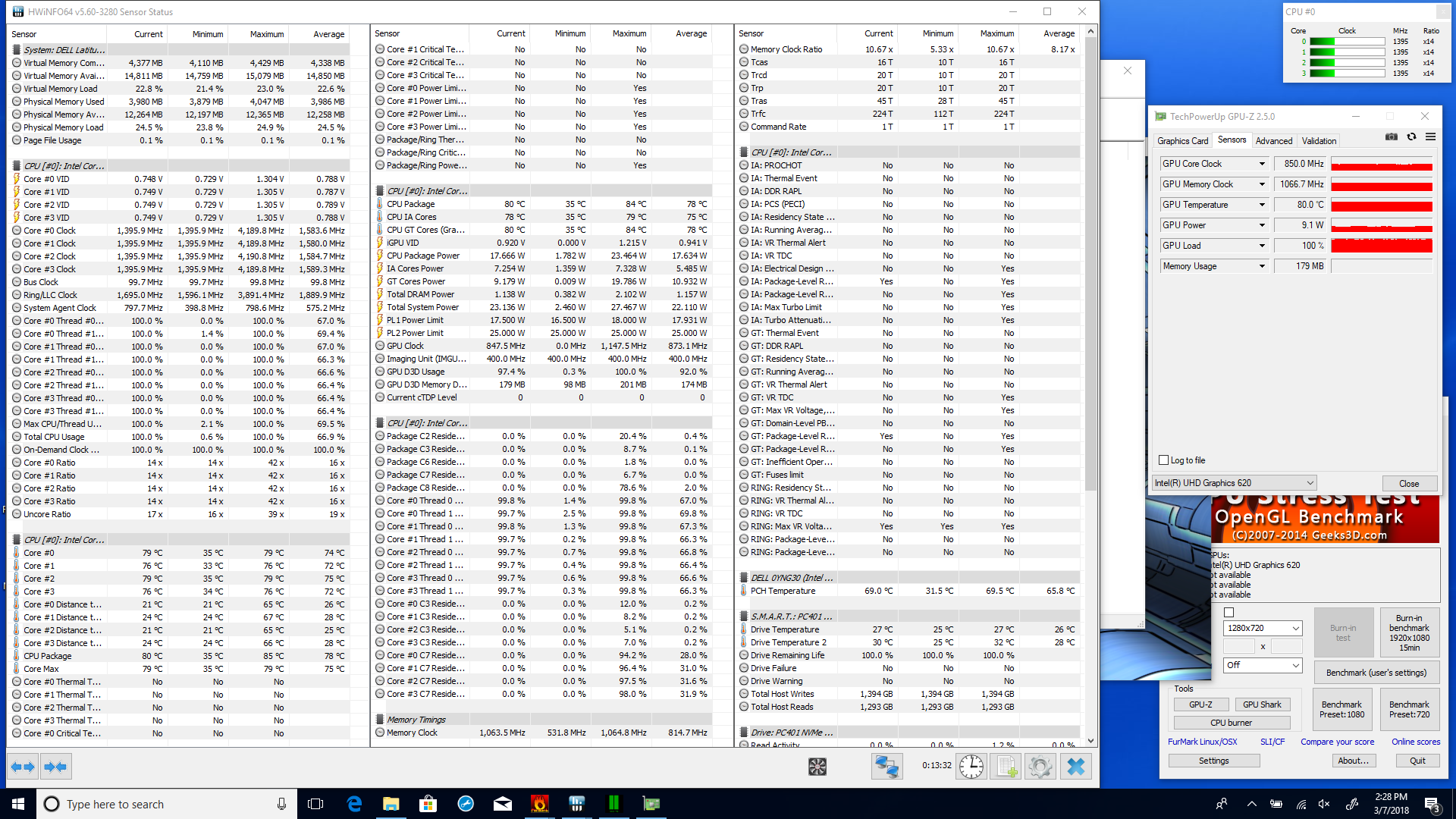Open HWiNFO sensor settings gear icon

click(1040, 767)
